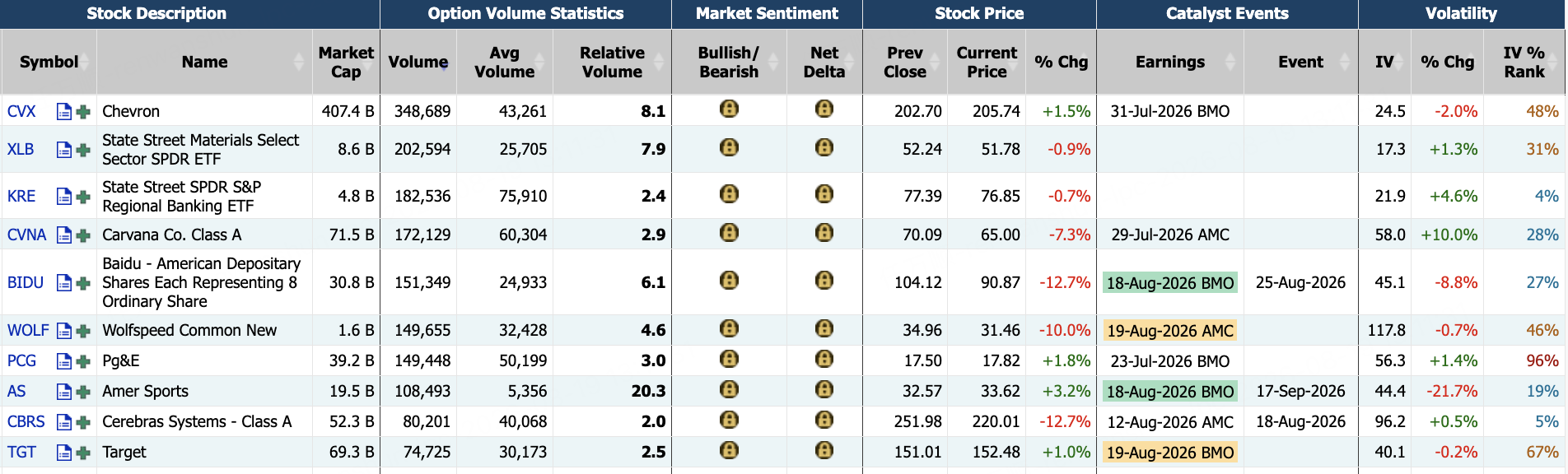
Task: Click the locked Bullish/Bearish icon for Target
Action: (729, 450)
